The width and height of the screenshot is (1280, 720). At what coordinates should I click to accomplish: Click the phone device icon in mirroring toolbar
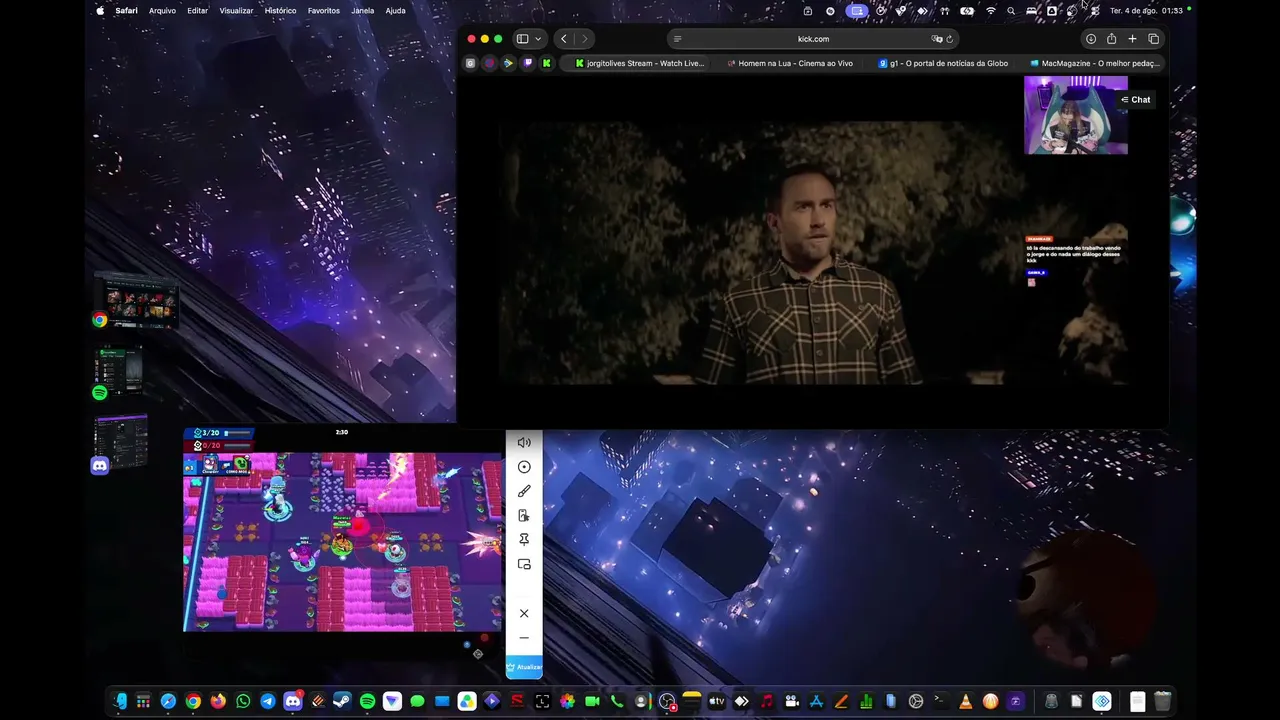(x=524, y=515)
